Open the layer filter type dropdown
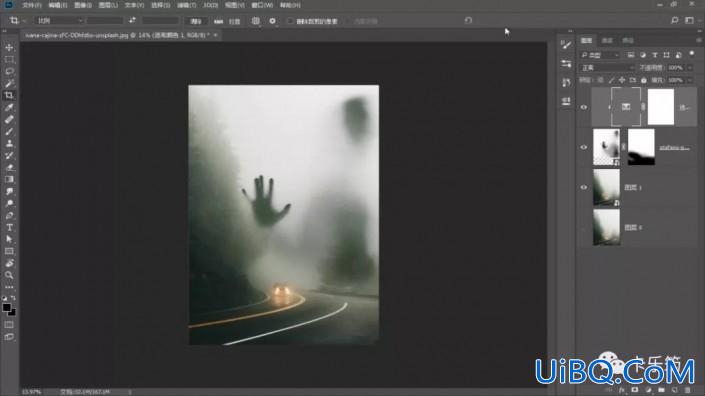Screen dimensions: 705x396 click(x=600, y=55)
